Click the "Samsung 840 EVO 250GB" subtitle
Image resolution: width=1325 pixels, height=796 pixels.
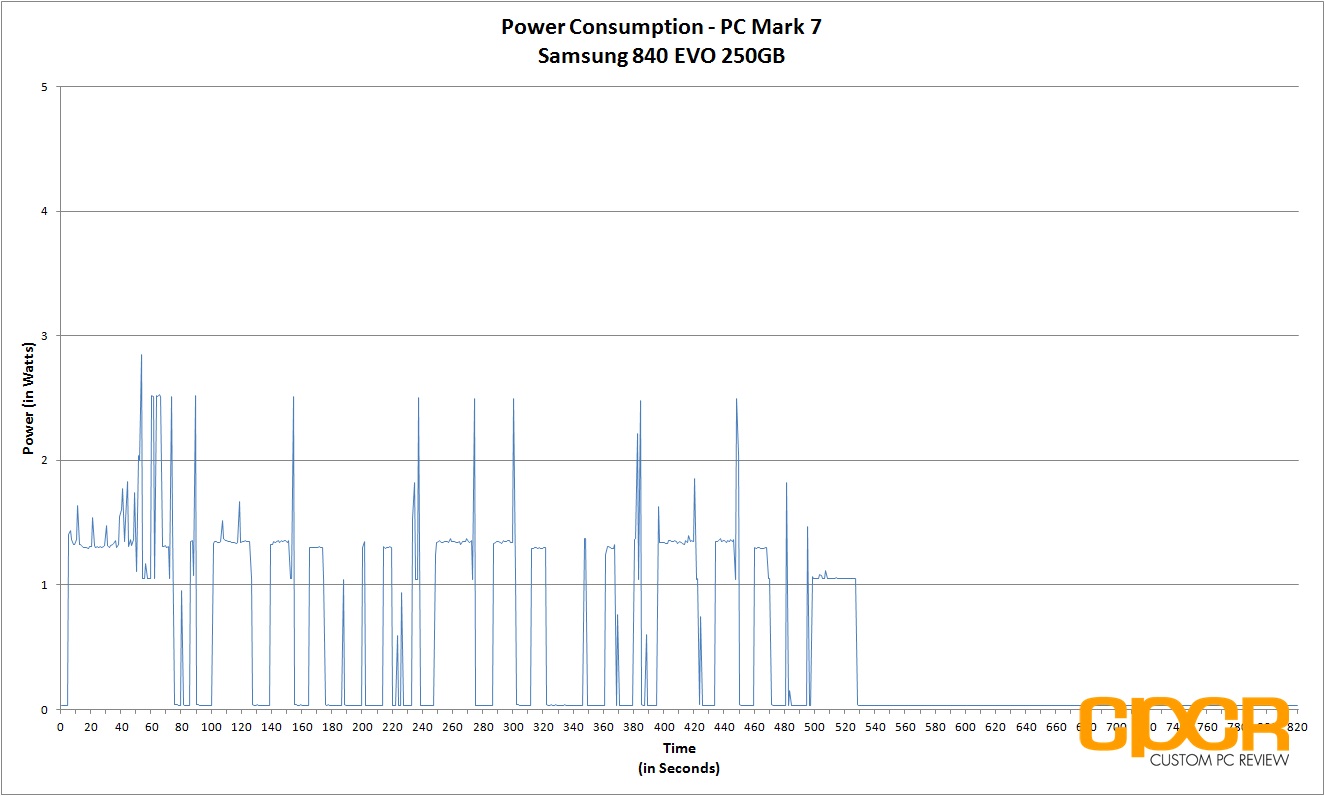click(661, 56)
